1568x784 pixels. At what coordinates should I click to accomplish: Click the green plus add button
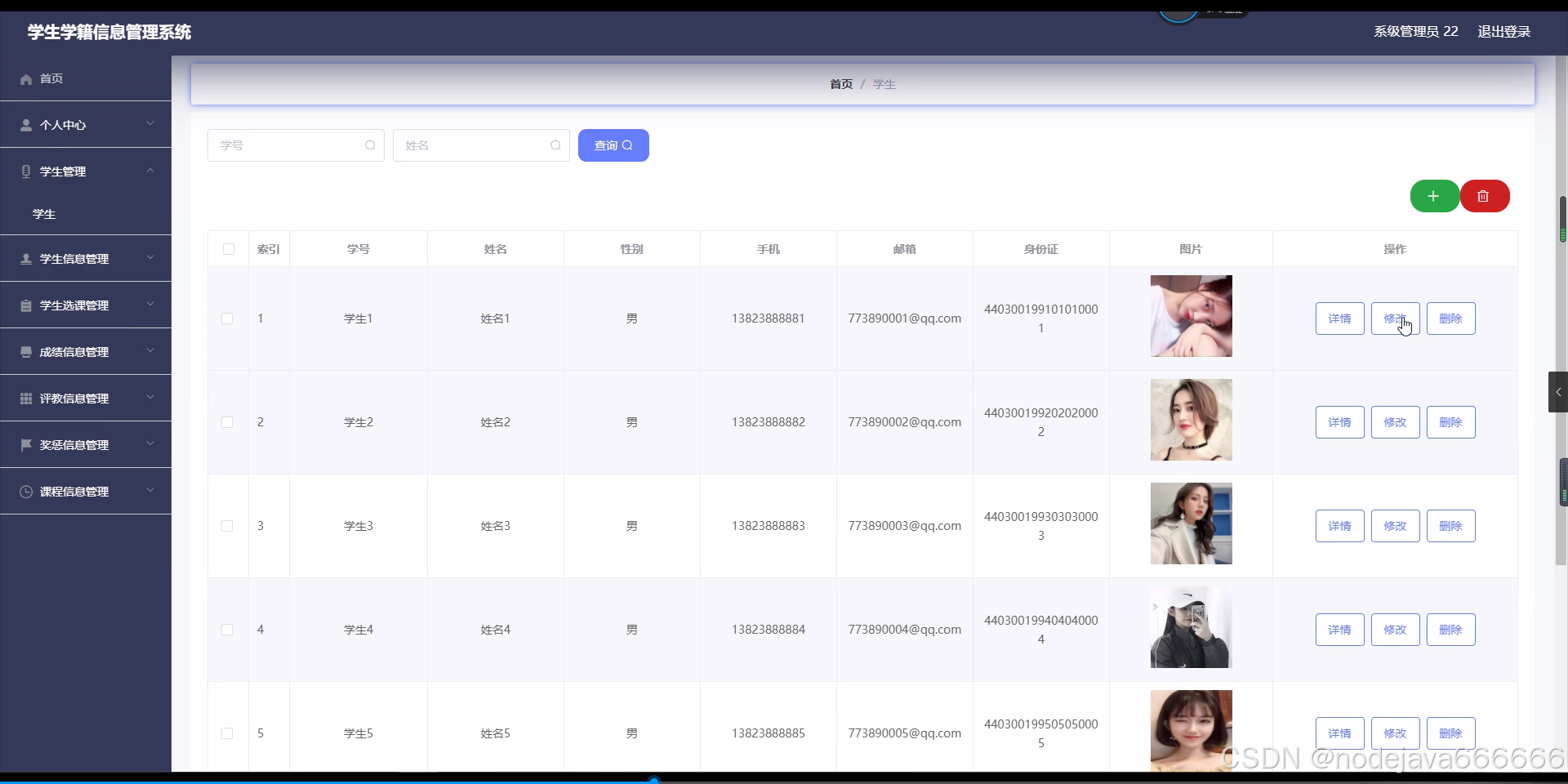(x=1434, y=196)
